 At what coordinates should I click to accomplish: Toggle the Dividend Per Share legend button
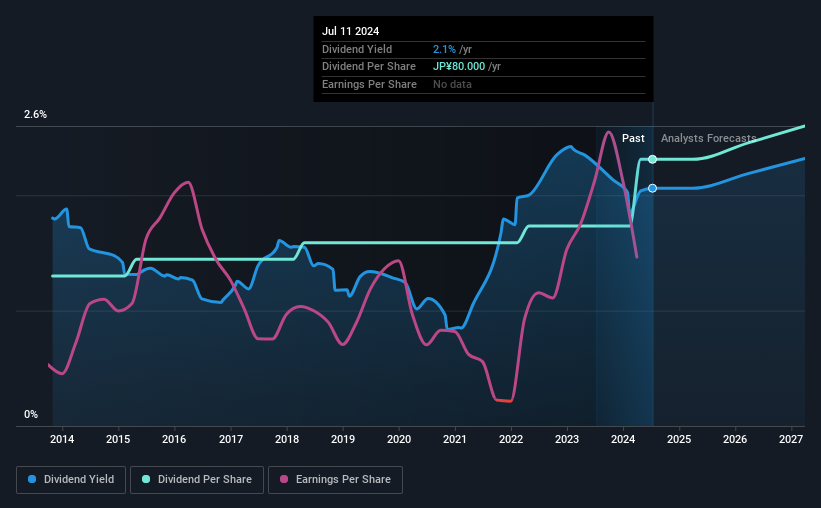click(x=197, y=480)
